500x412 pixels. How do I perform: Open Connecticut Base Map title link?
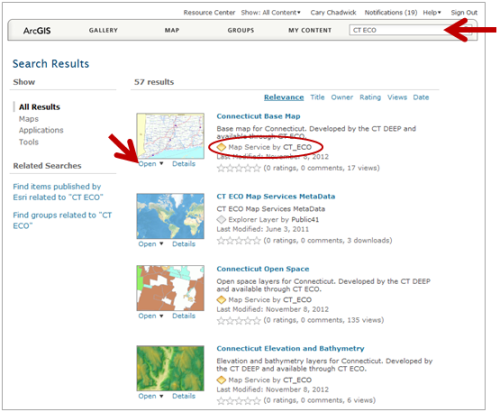click(x=258, y=116)
